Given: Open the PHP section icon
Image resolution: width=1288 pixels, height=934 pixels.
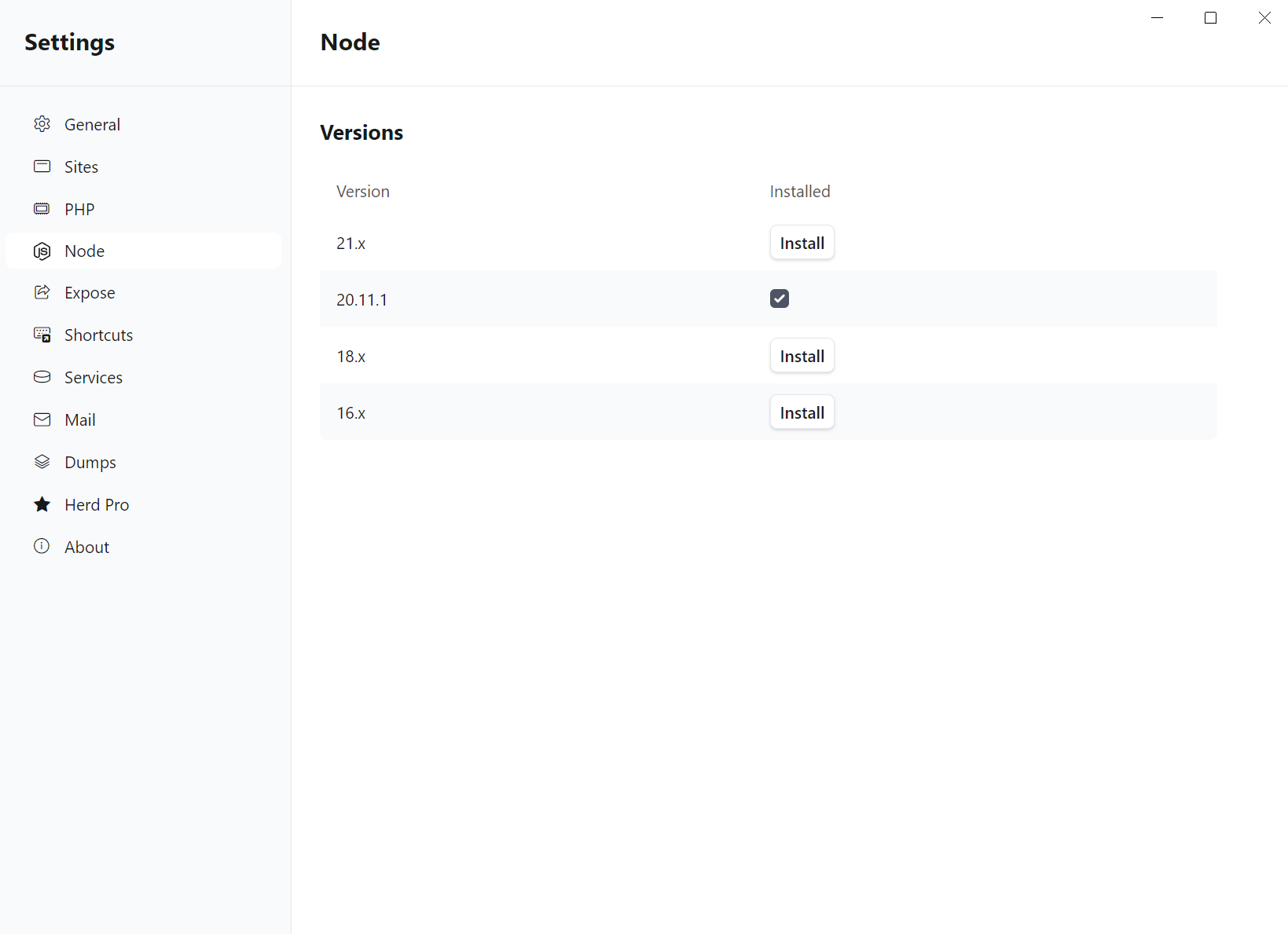Looking at the screenshot, I should pyautogui.click(x=42, y=208).
